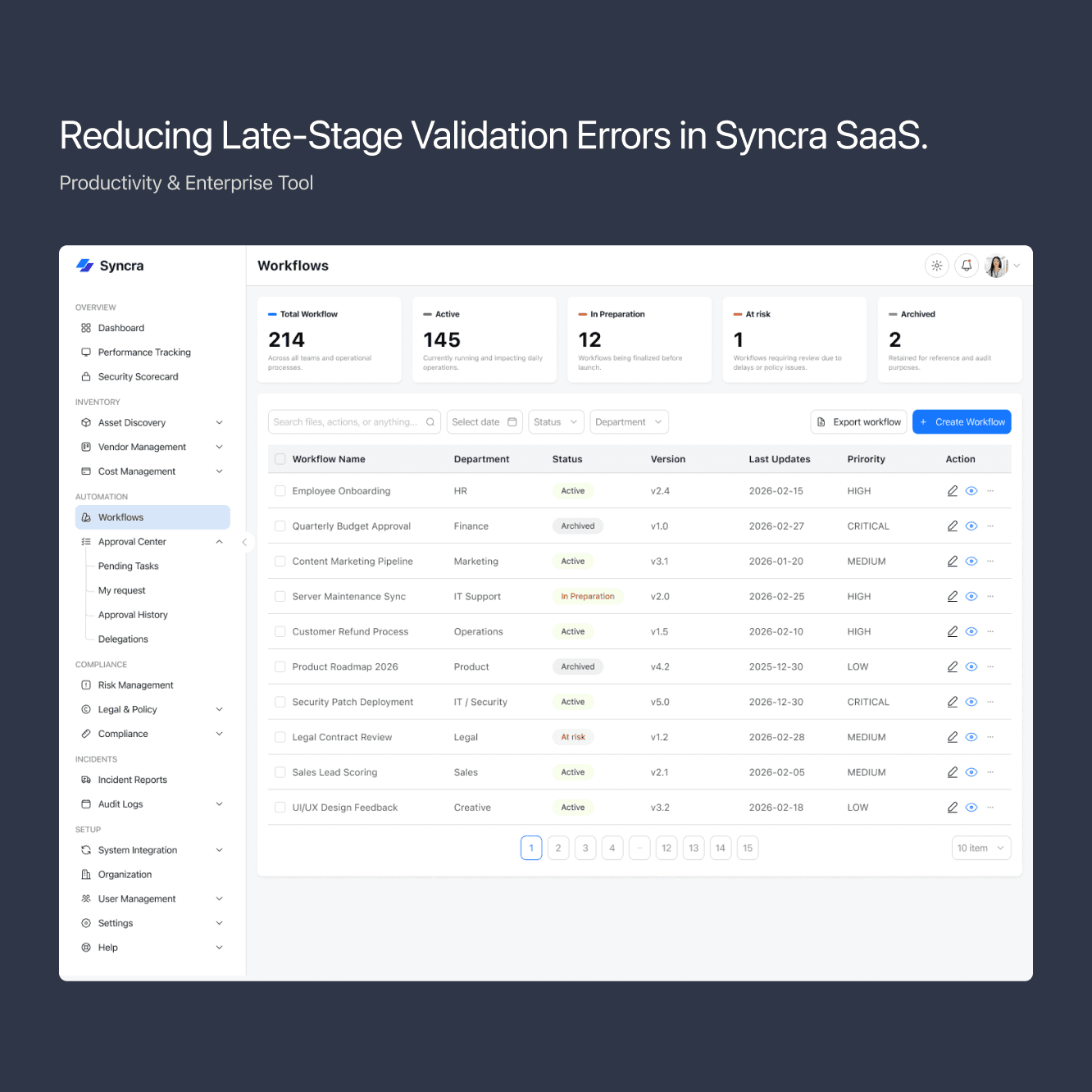Open the Select date picker

[485, 422]
